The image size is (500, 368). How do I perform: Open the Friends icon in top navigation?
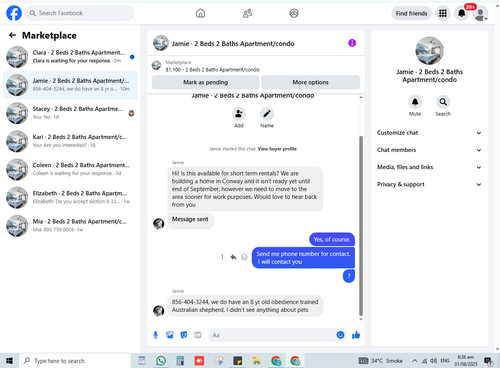(247, 13)
